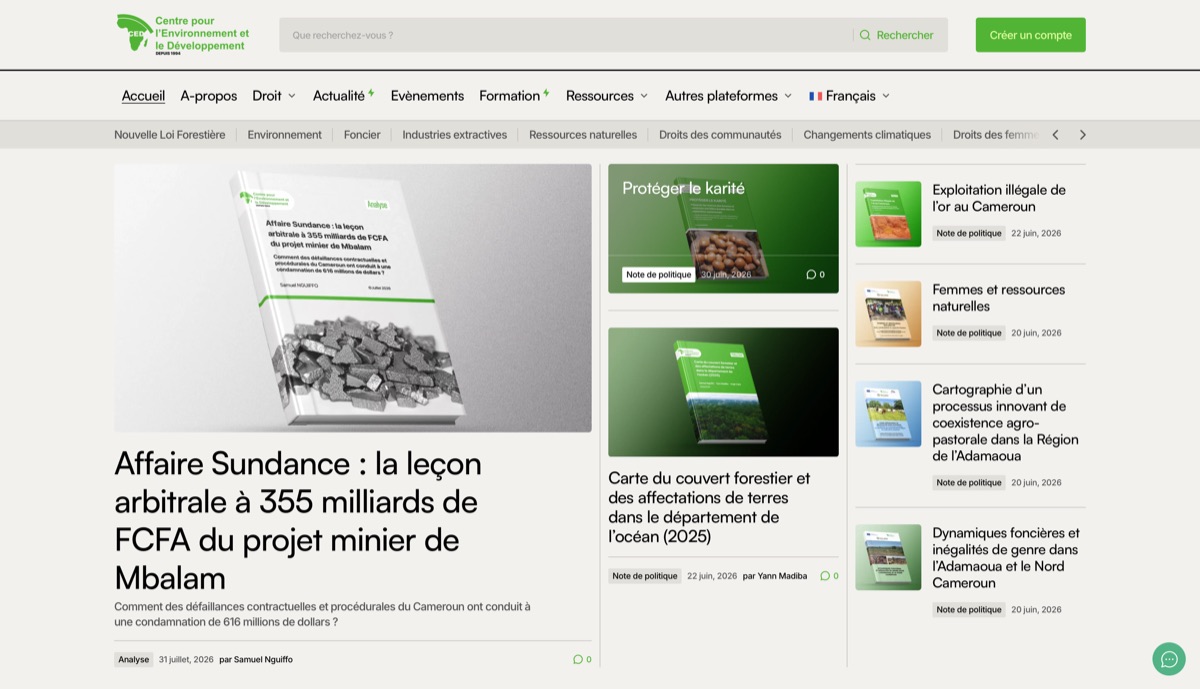1200x689 pixels.
Task: Click Note de politique tag under Femmes et ressources
Action: point(969,333)
